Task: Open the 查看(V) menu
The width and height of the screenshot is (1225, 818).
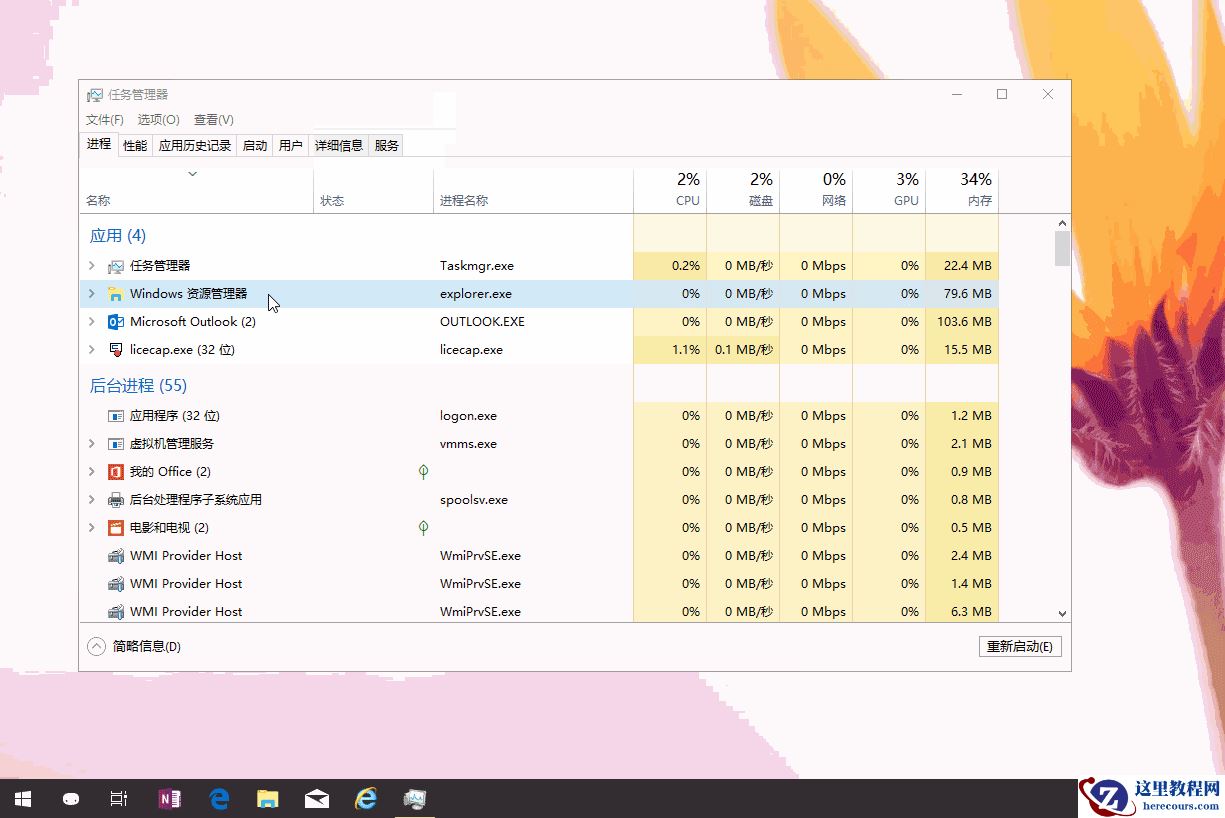Action: coord(212,119)
